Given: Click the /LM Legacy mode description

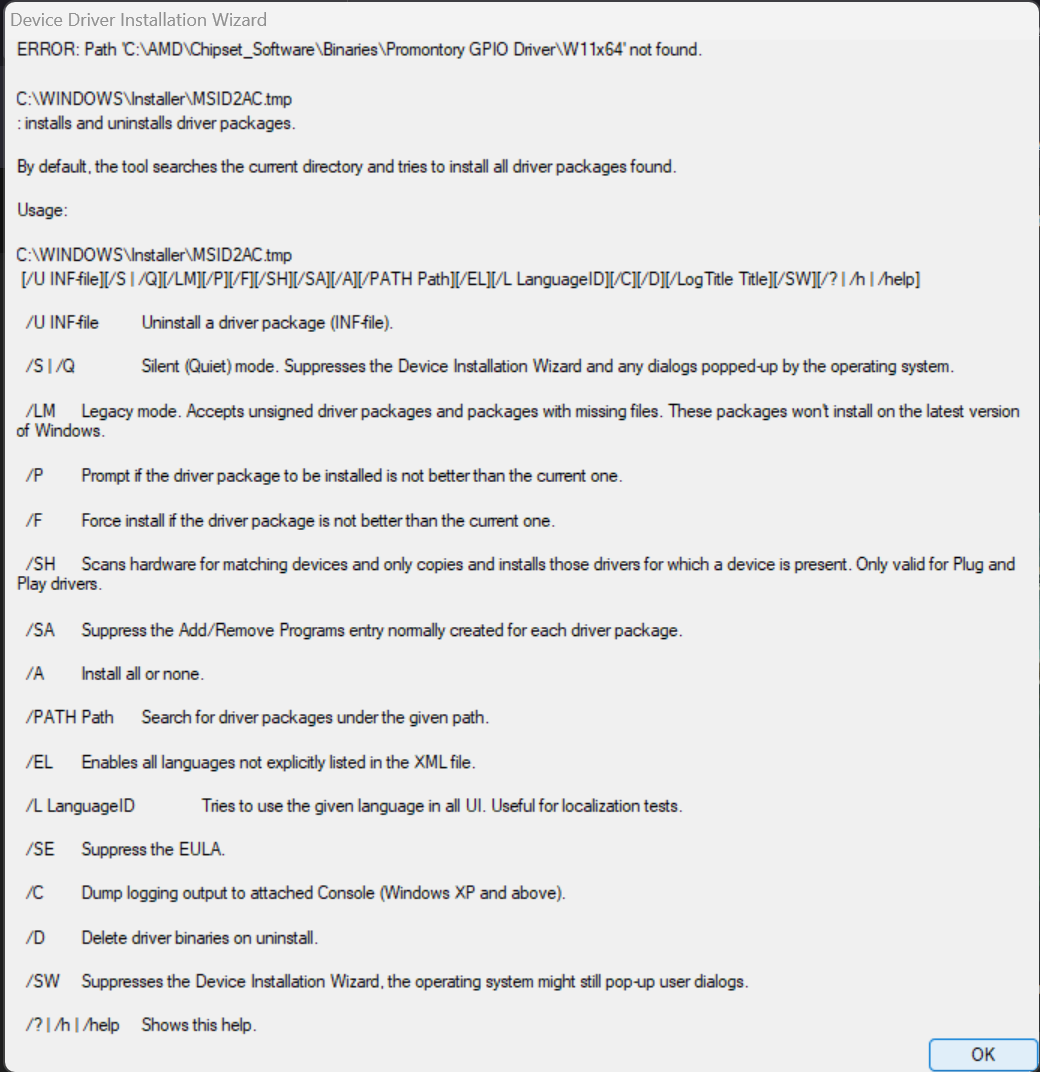Looking at the screenshot, I should 518,420.
